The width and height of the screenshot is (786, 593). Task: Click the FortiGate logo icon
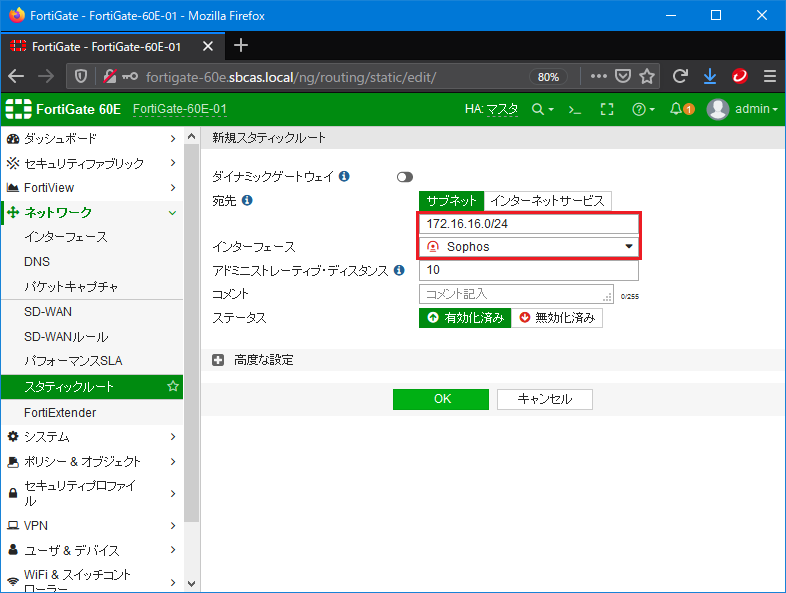click(x=18, y=109)
